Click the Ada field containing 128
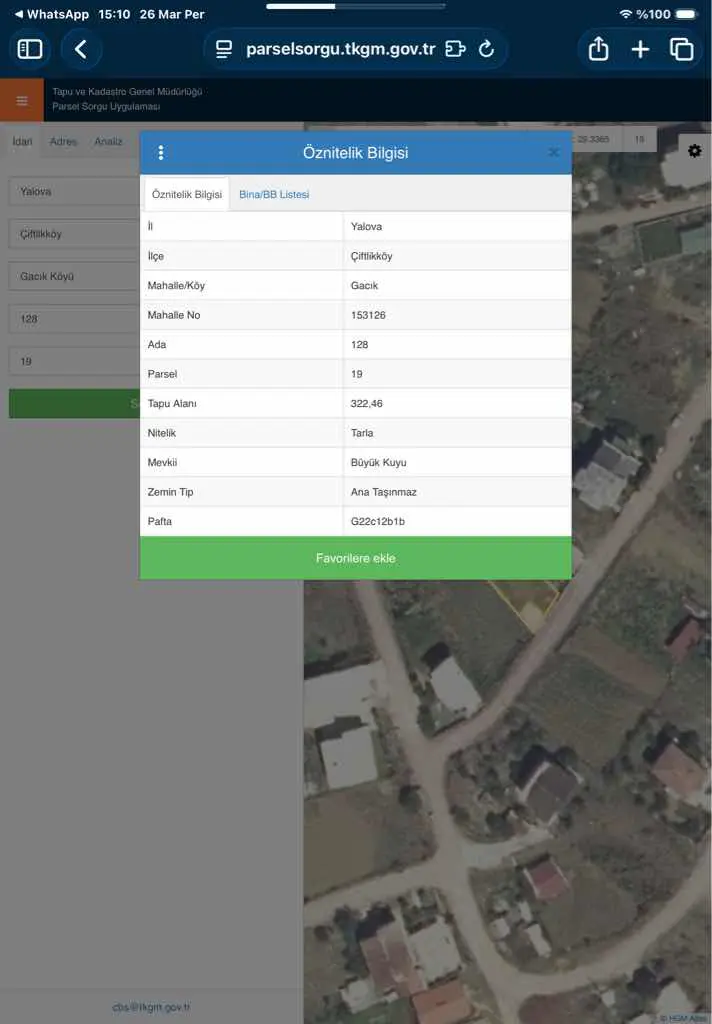Screen dimensions: 712x1024 [74, 319]
